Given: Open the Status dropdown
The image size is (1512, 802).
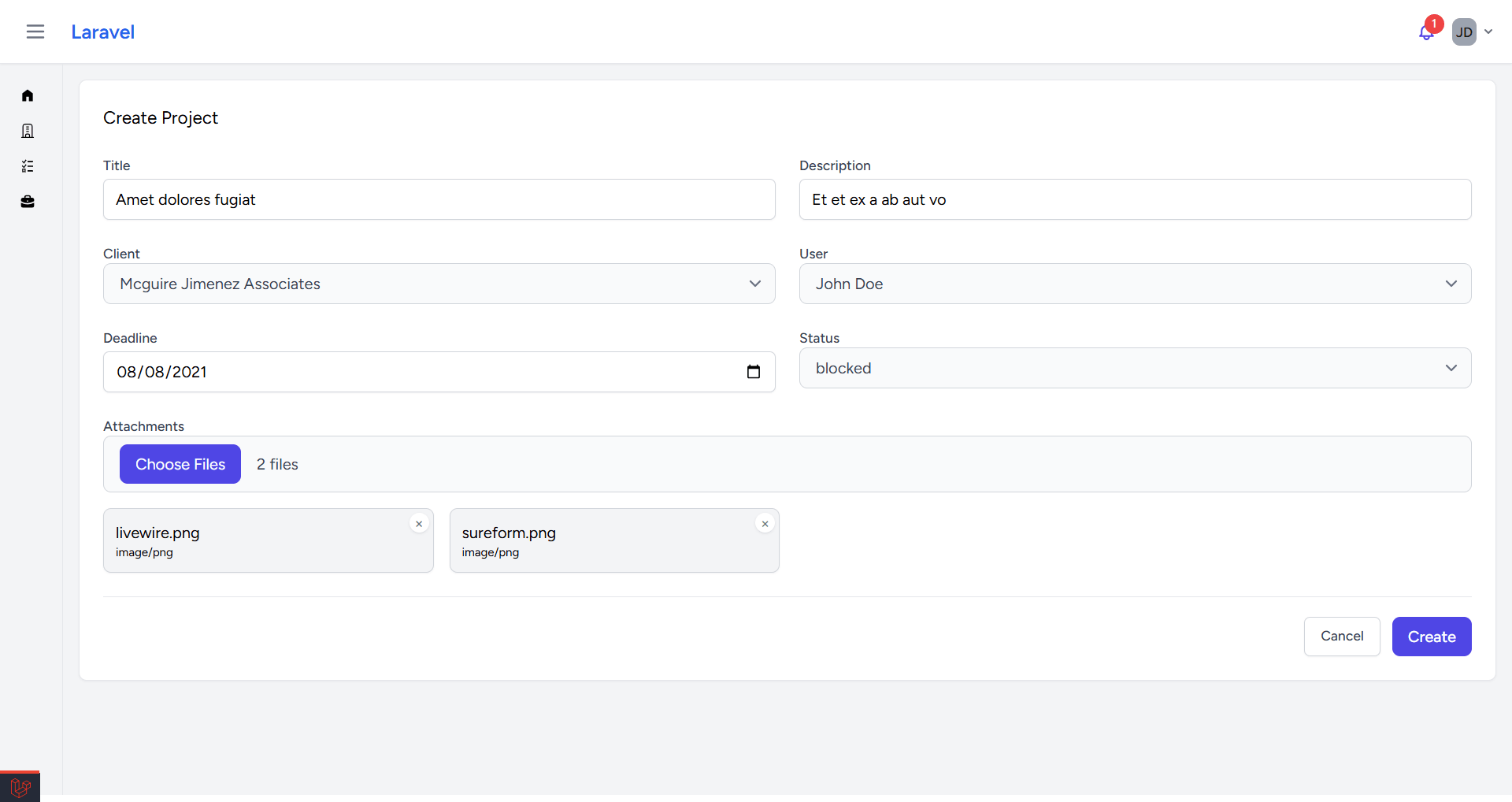Looking at the screenshot, I should [x=1136, y=368].
